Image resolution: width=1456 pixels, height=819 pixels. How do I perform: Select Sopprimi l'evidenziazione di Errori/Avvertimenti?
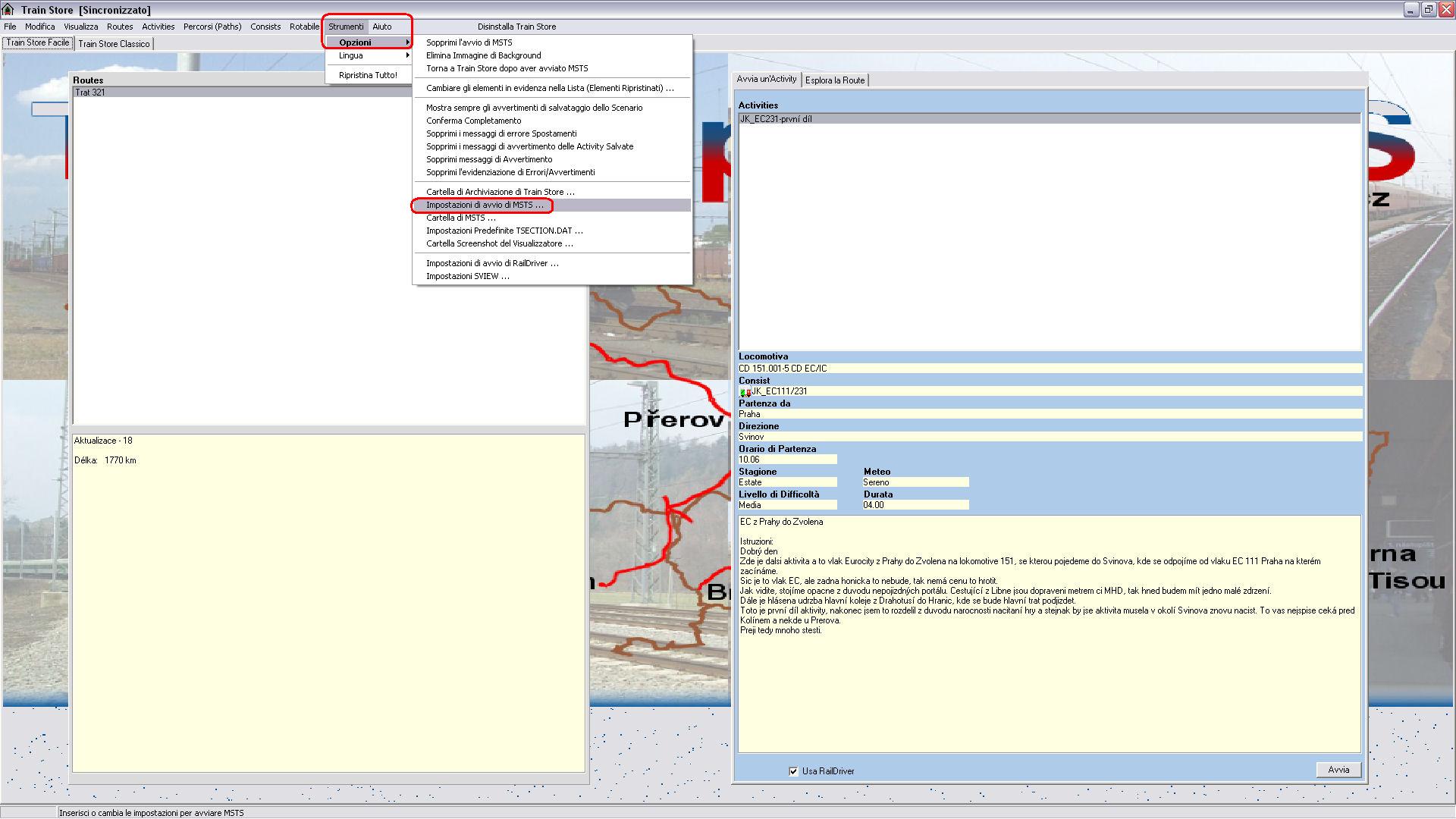552,172
